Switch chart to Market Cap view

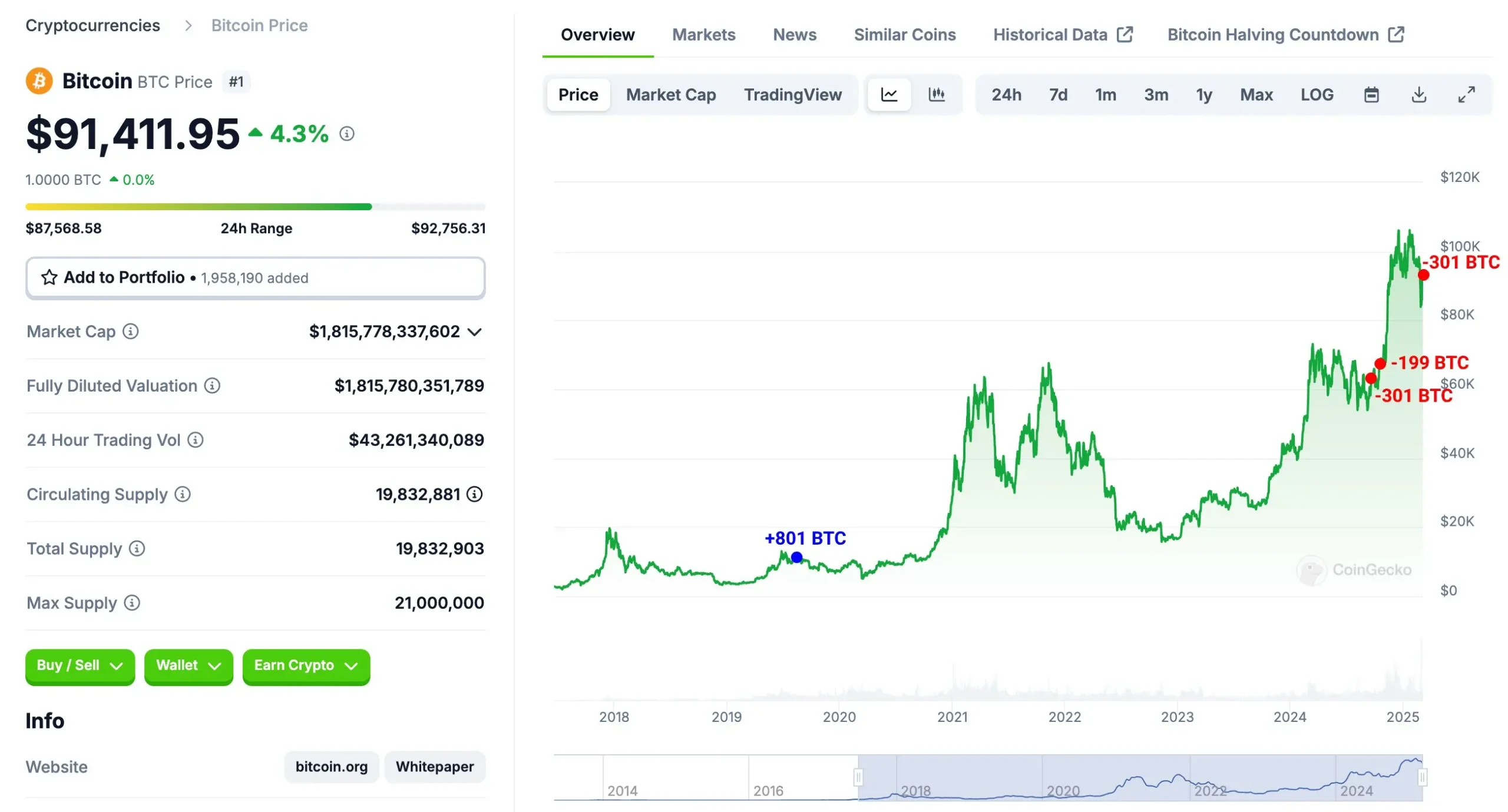coord(671,94)
